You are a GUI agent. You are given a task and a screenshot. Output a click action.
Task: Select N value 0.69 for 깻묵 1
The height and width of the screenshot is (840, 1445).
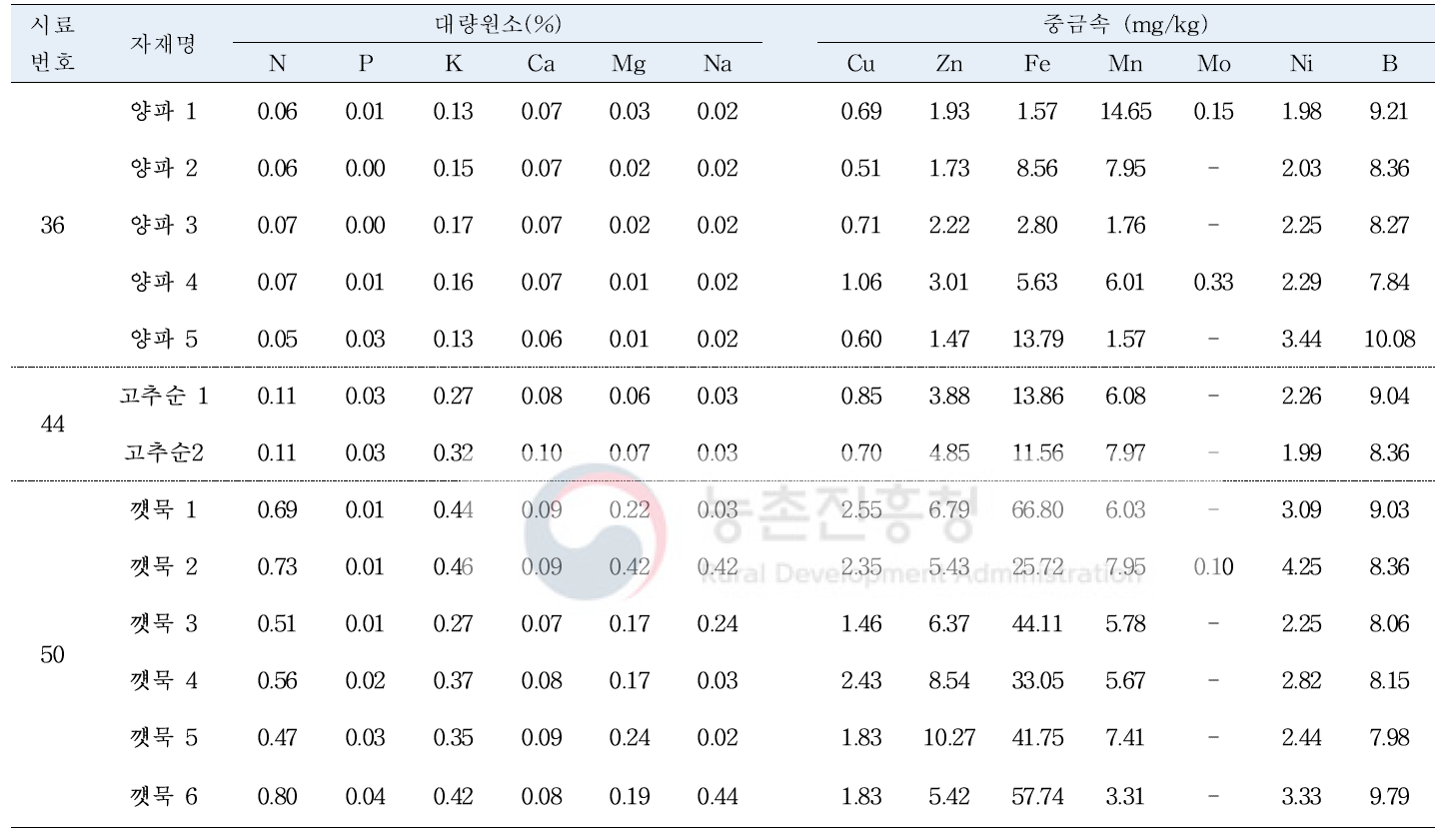pos(277,510)
